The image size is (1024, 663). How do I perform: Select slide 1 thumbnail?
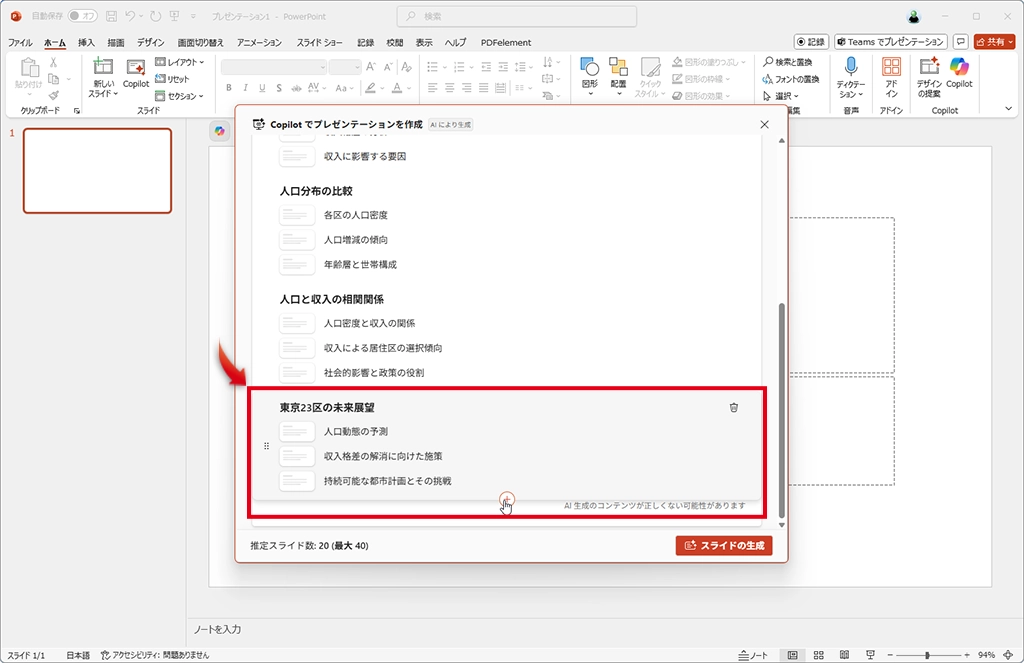pyautogui.click(x=97, y=170)
